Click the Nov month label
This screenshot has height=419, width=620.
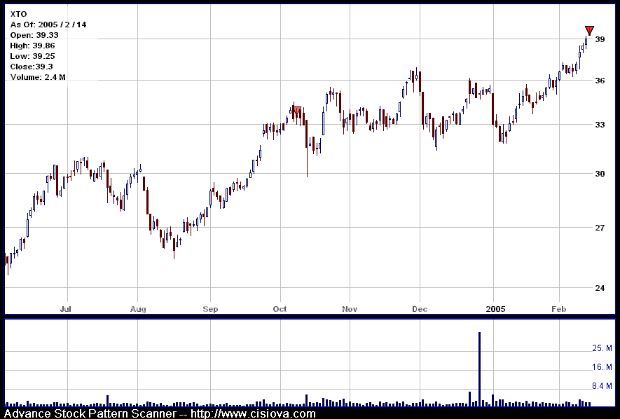pyautogui.click(x=350, y=309)
